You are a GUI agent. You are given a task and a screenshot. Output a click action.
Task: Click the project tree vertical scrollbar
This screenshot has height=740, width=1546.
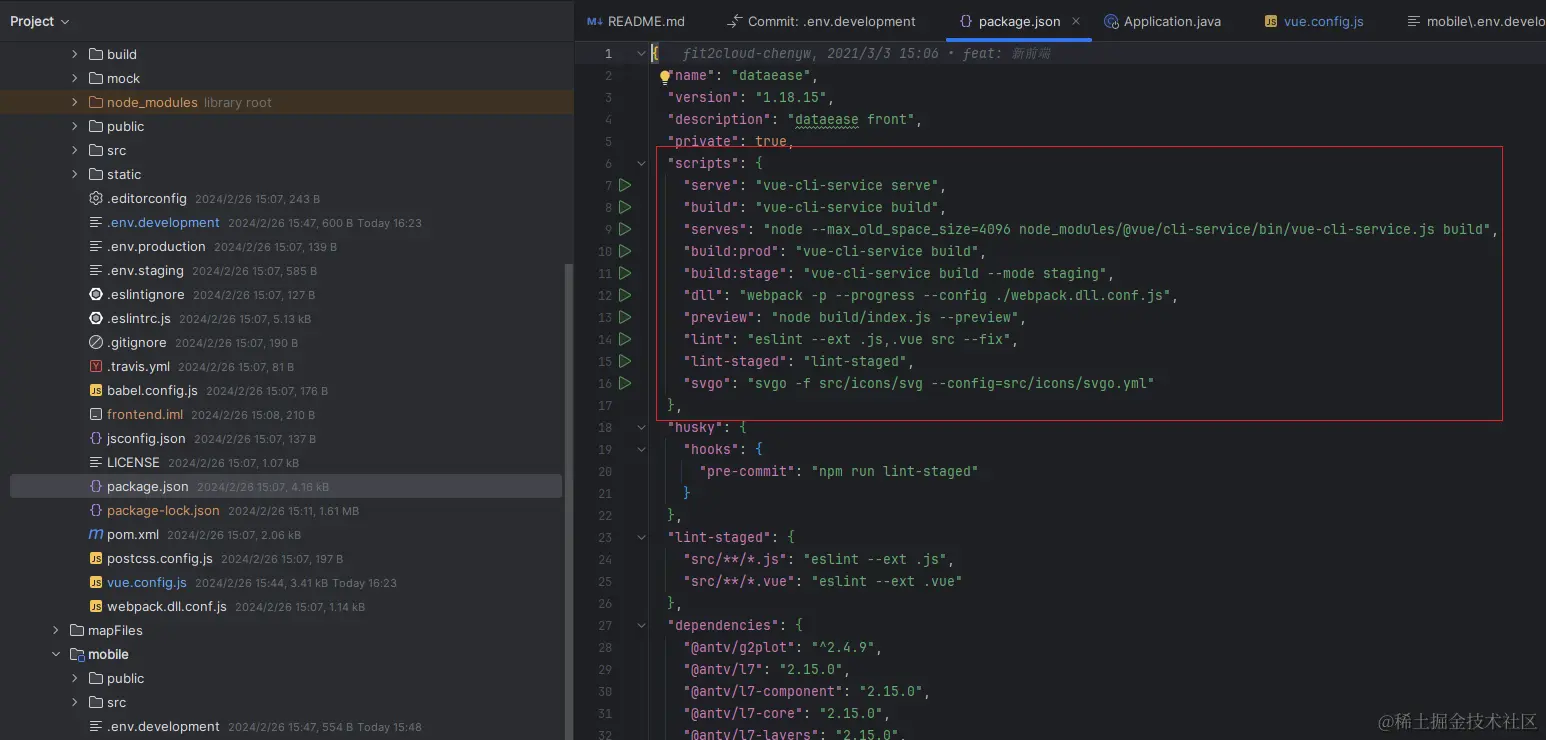point(569,500)
